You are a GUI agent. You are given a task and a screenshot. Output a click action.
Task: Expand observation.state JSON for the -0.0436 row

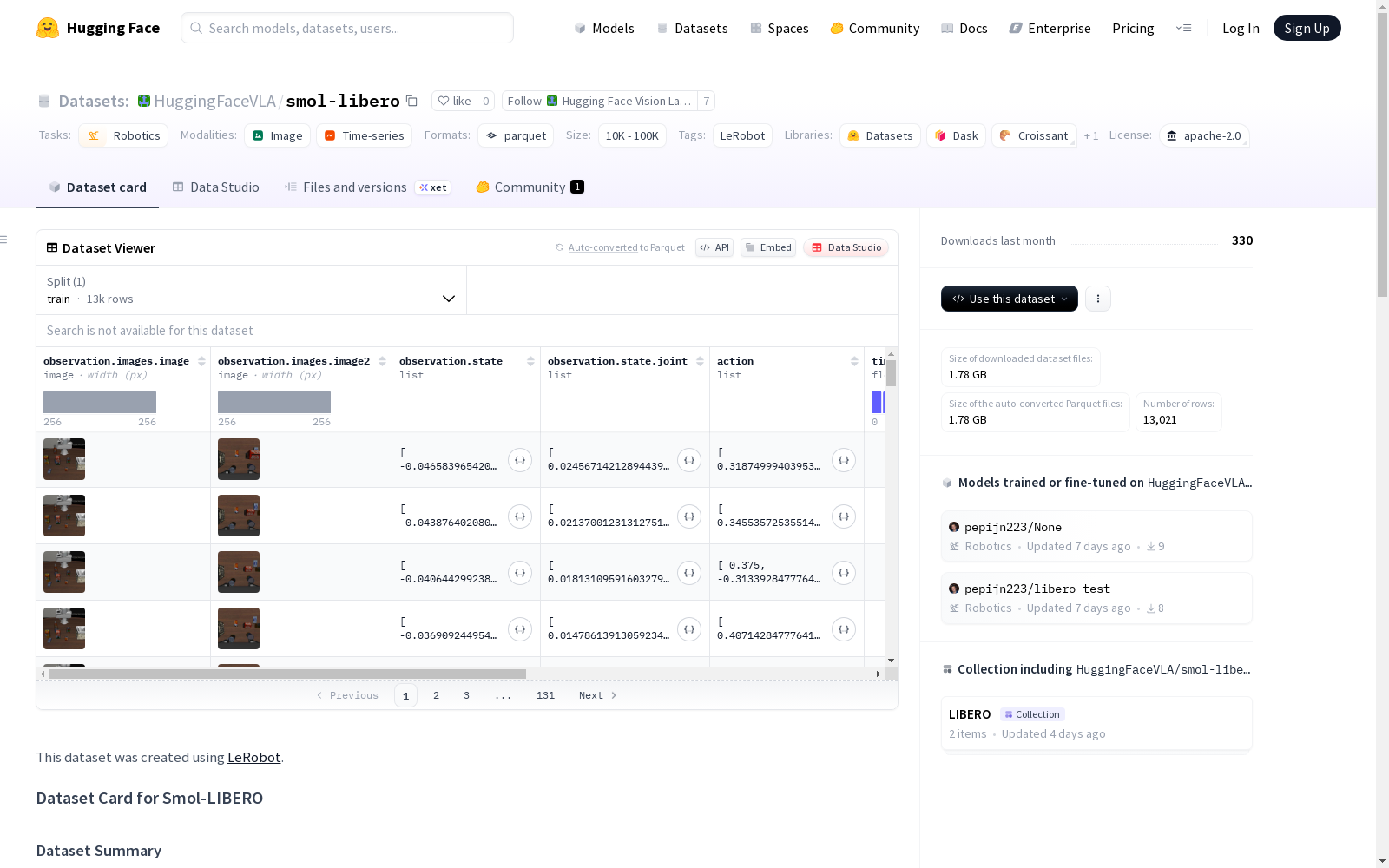[x=520, y=516]
